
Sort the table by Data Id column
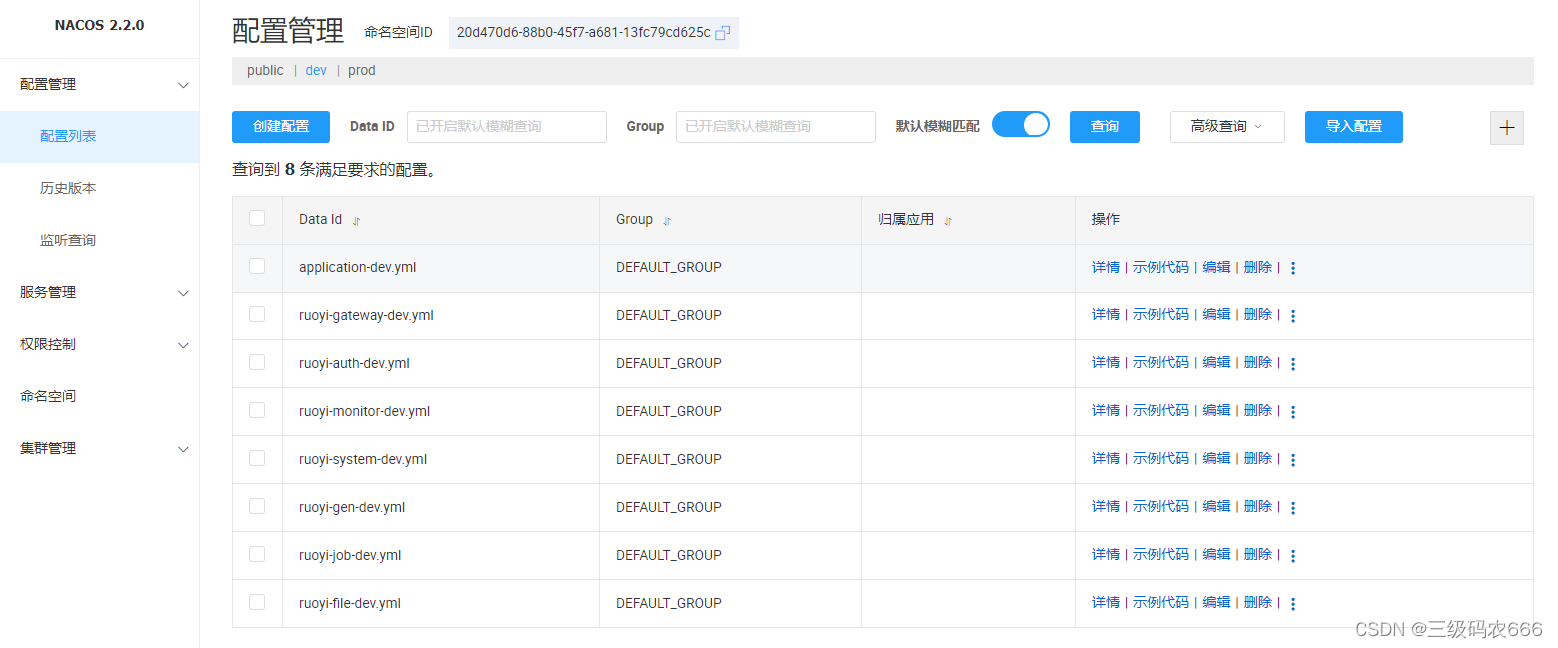pyautogui.click(x=357, y=219)
